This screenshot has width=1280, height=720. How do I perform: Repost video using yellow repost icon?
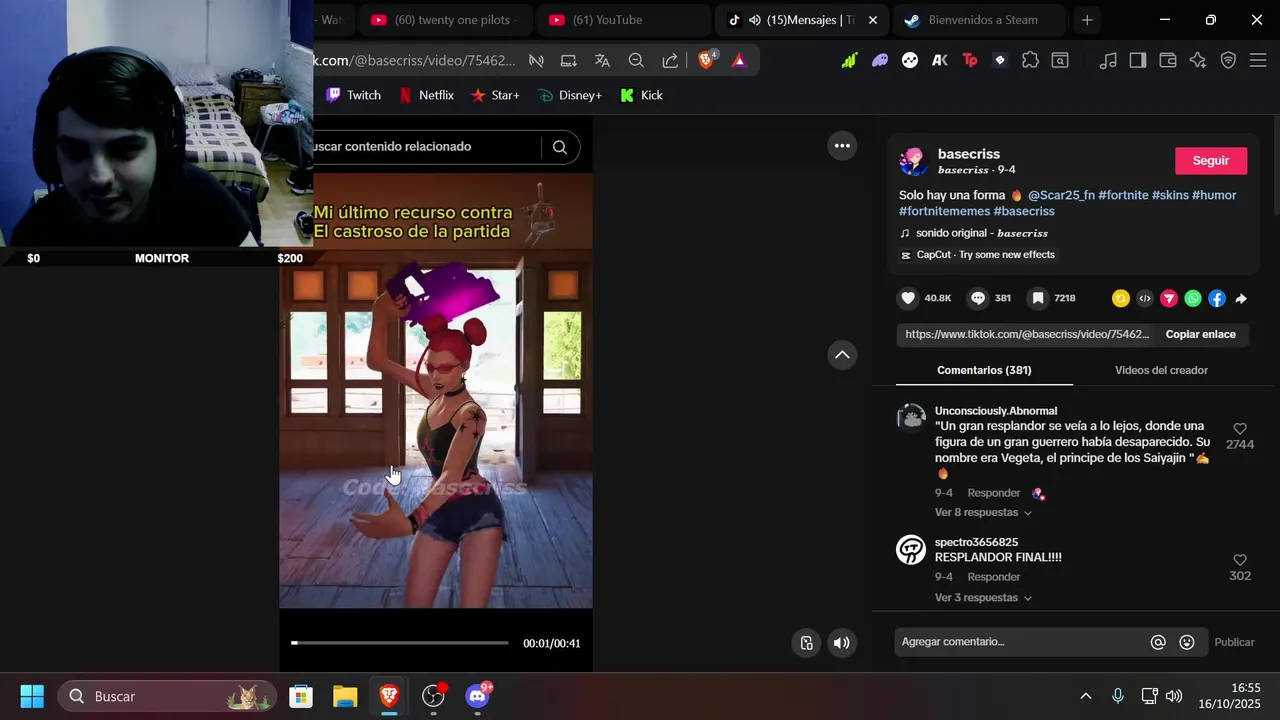[1121, 298]
